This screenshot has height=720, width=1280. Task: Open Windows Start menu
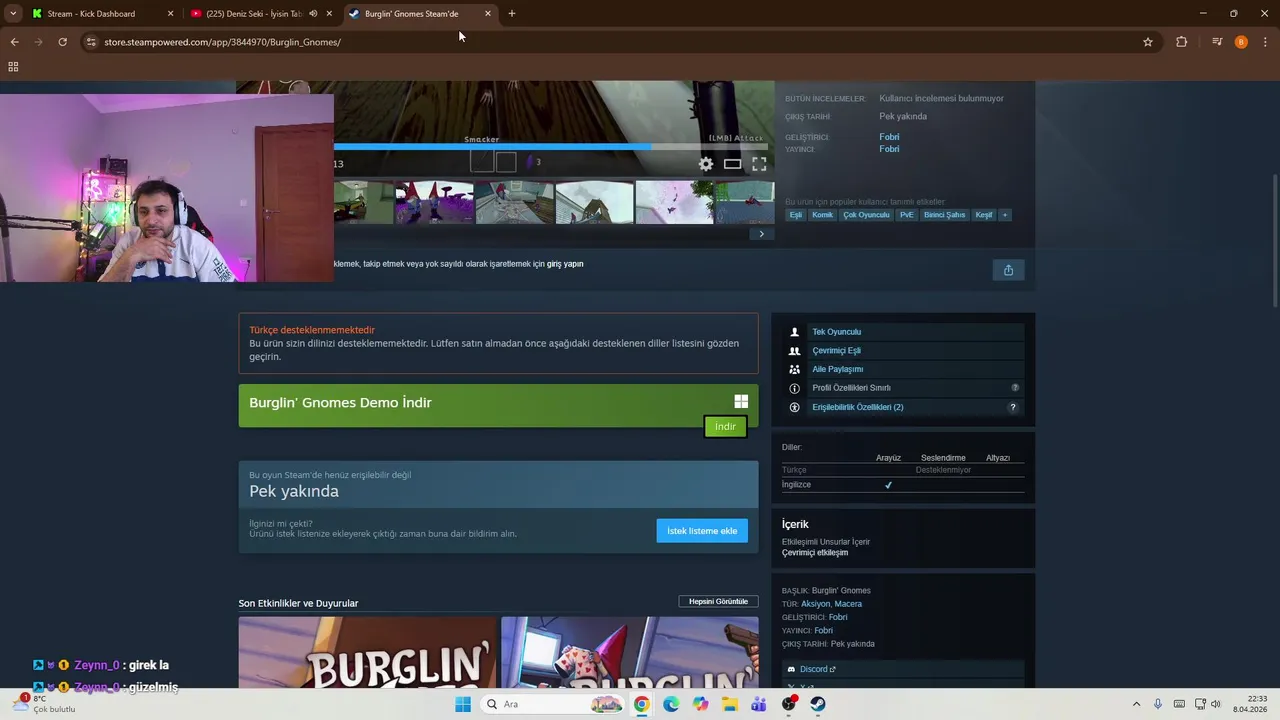[x=463, y=704]
